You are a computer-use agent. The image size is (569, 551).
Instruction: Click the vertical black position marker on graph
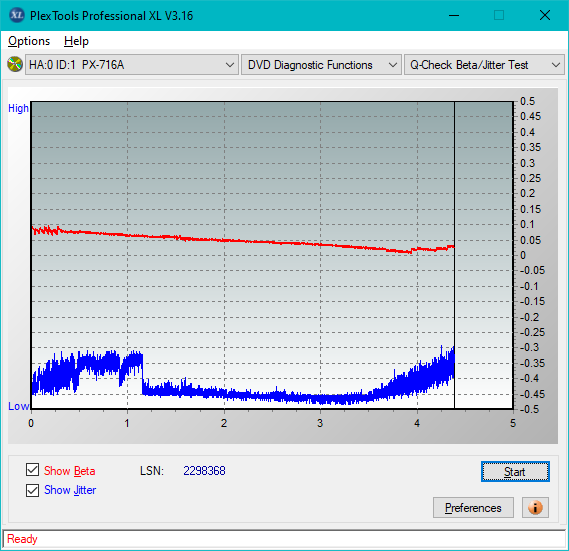(454, 254)
